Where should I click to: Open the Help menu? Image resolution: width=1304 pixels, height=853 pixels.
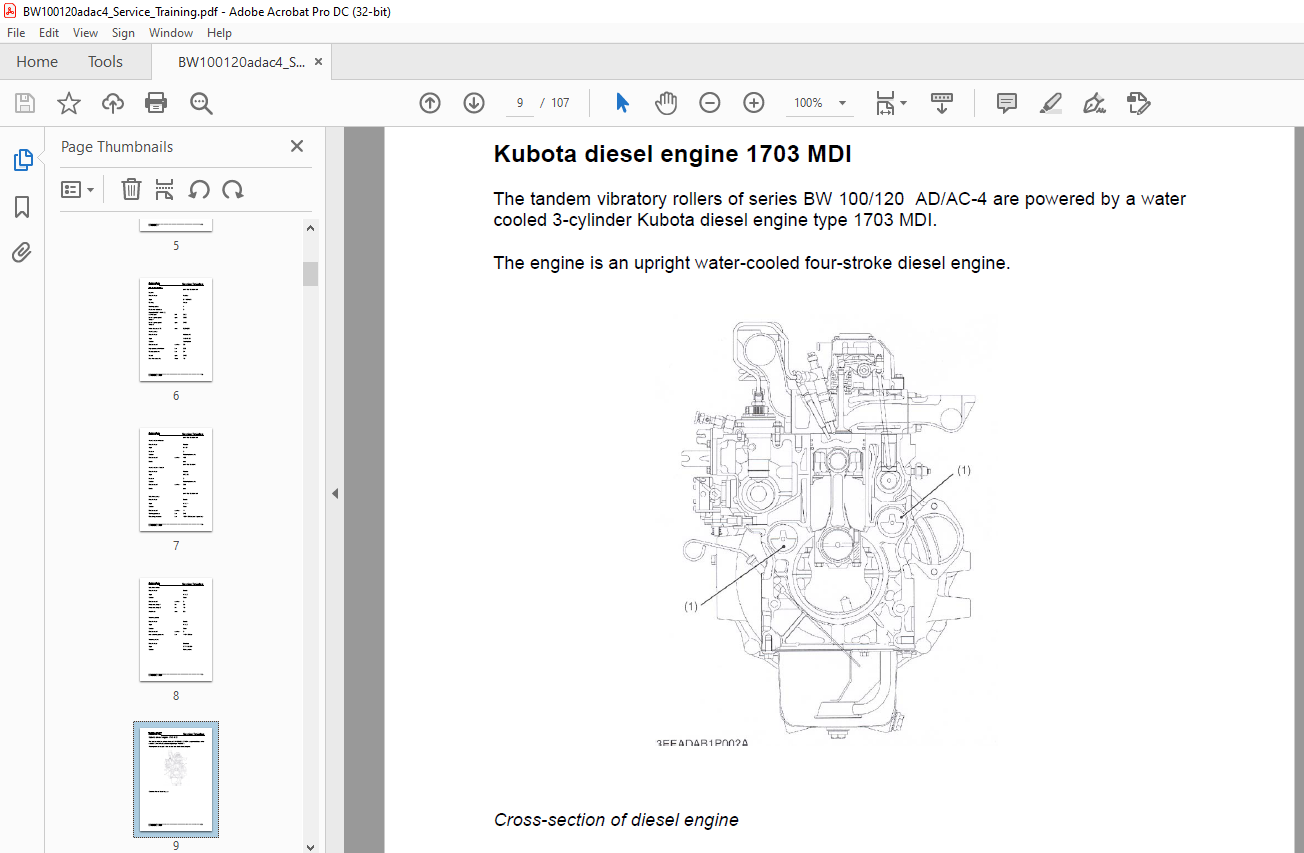pyautogui.click(x=219, y=33)
